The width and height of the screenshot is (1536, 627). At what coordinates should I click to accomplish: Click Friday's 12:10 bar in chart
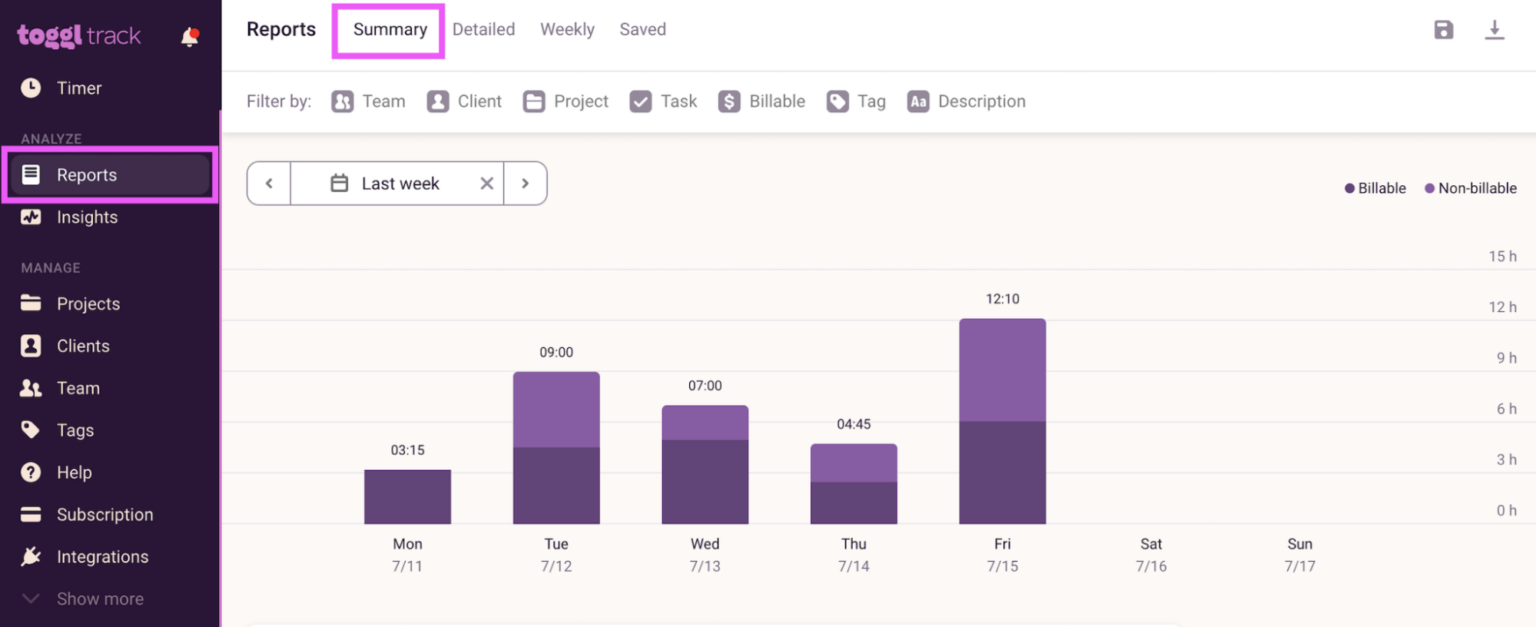click(1002, 420)
